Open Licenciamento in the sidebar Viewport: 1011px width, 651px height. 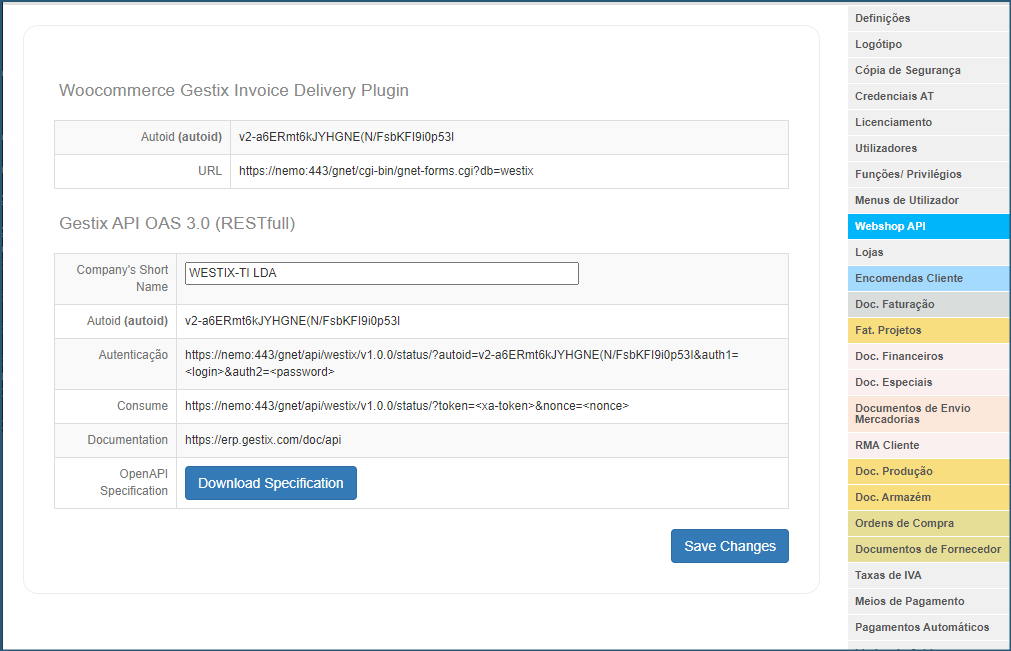coord(928,122)
